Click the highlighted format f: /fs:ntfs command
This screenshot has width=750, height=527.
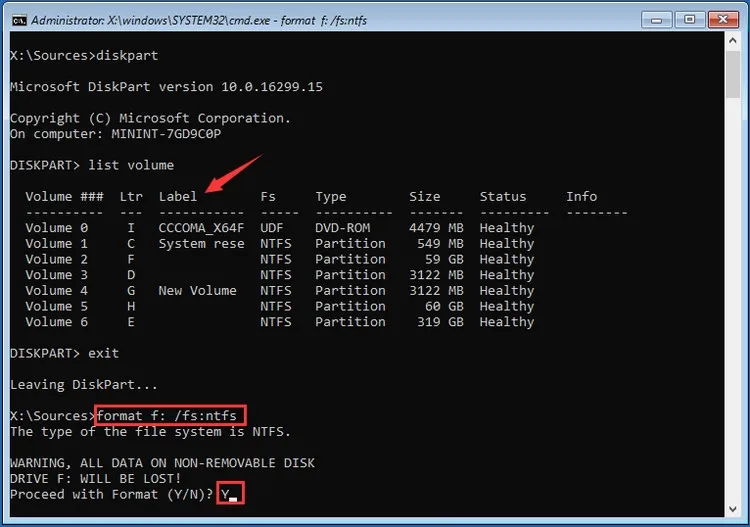pyautogui.click(x=169, y=416)
